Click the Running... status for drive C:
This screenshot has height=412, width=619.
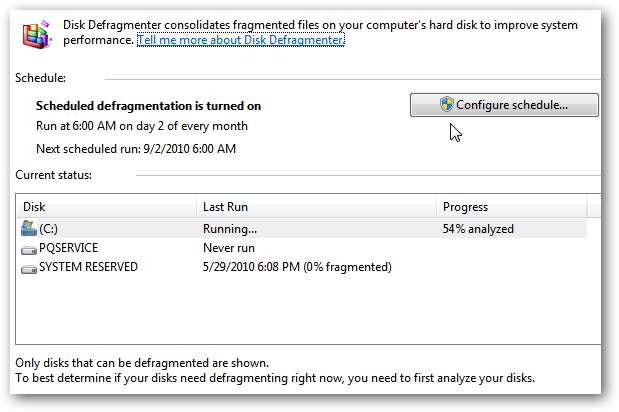[229, 229]
